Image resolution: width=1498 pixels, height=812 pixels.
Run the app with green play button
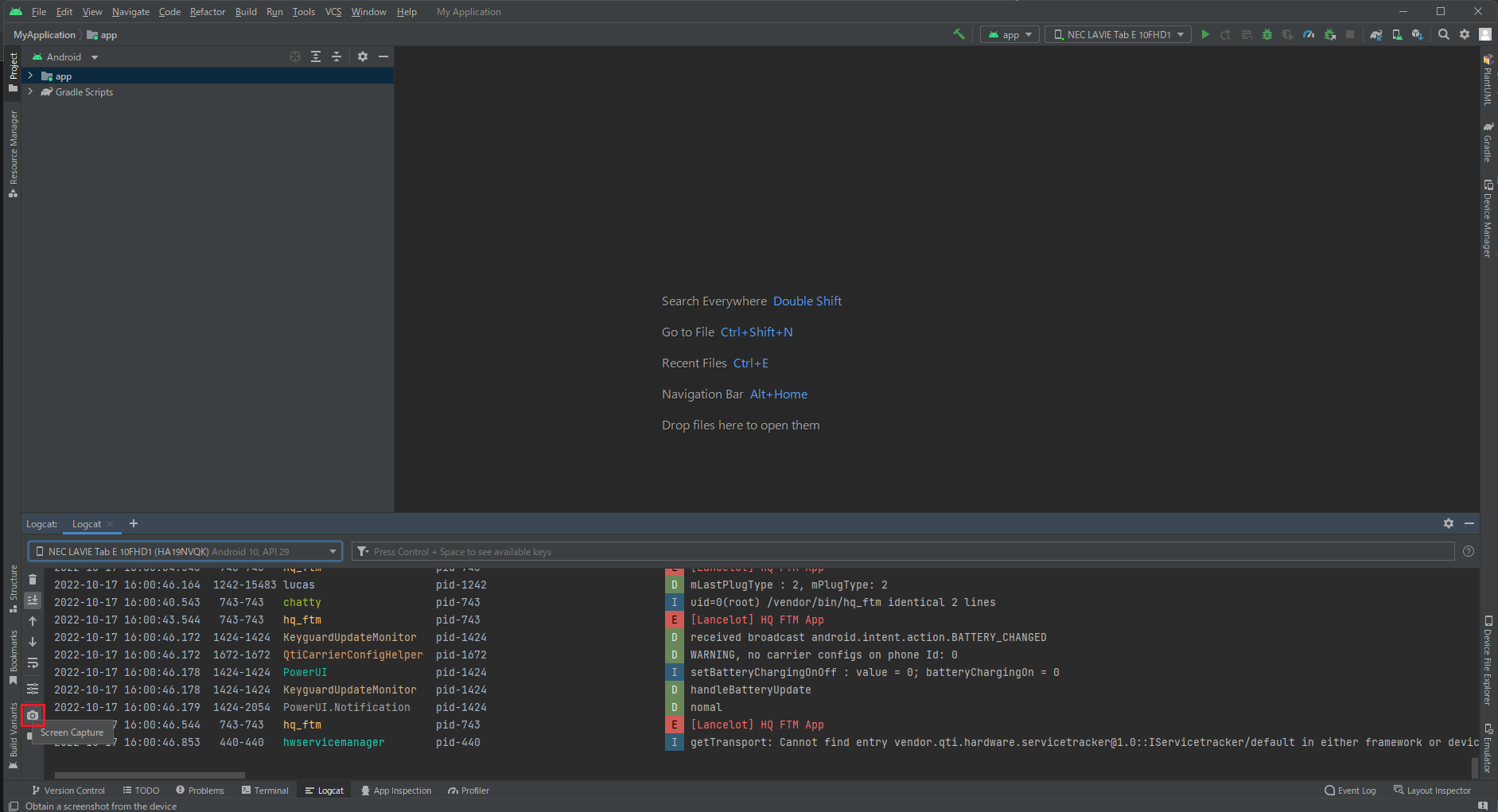(x=1205, y=34)
